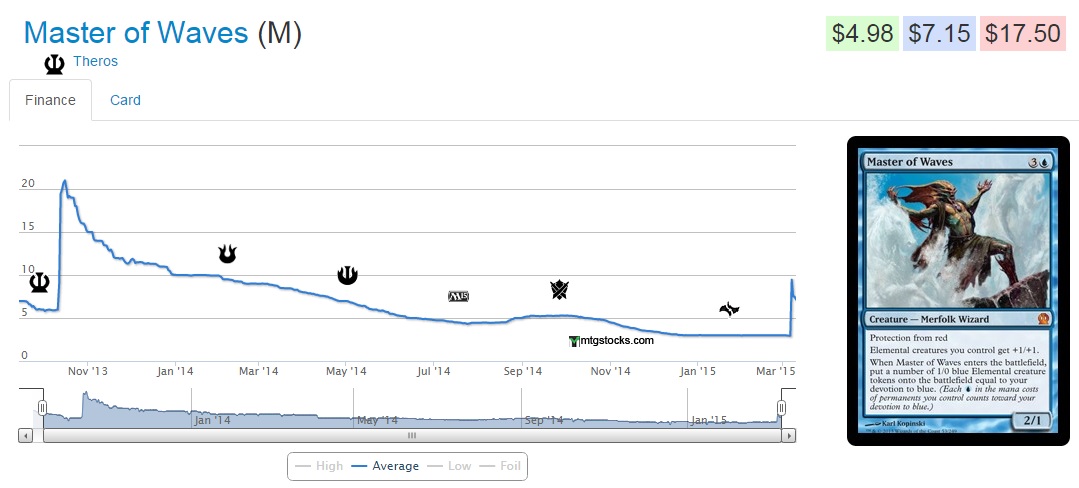Select the M15 set marker on the chart
The width and height of the screenshot is (1079, 488).
(x=458, y=296)
